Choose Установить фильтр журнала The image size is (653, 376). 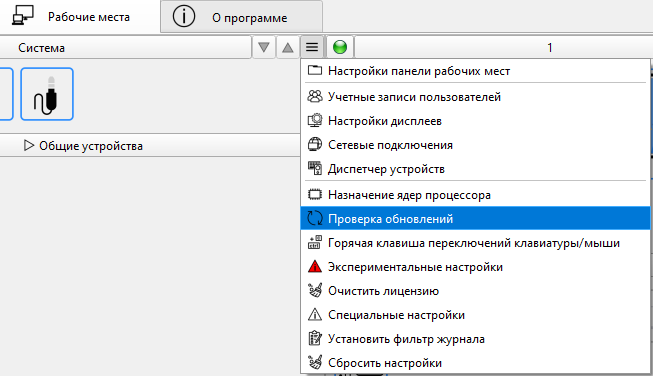(475, 339)
